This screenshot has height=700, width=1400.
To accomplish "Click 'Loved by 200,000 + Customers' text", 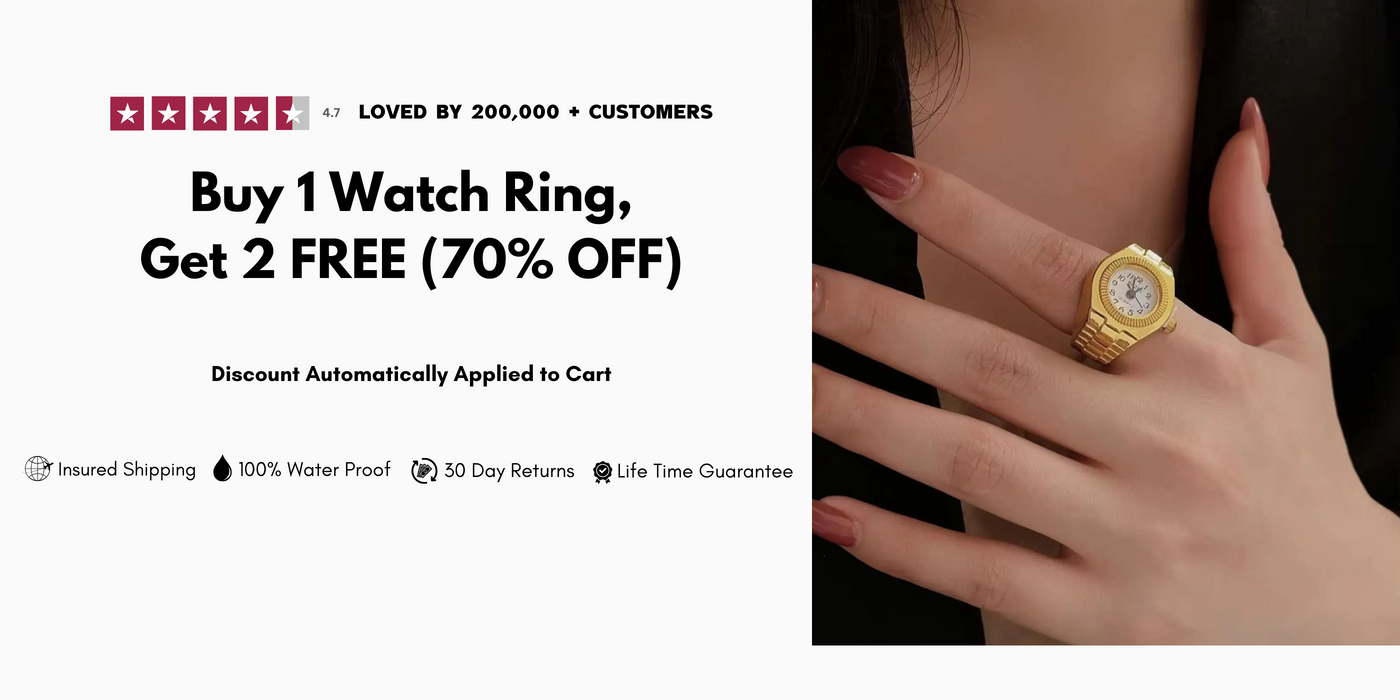I will tap(535, 112).
